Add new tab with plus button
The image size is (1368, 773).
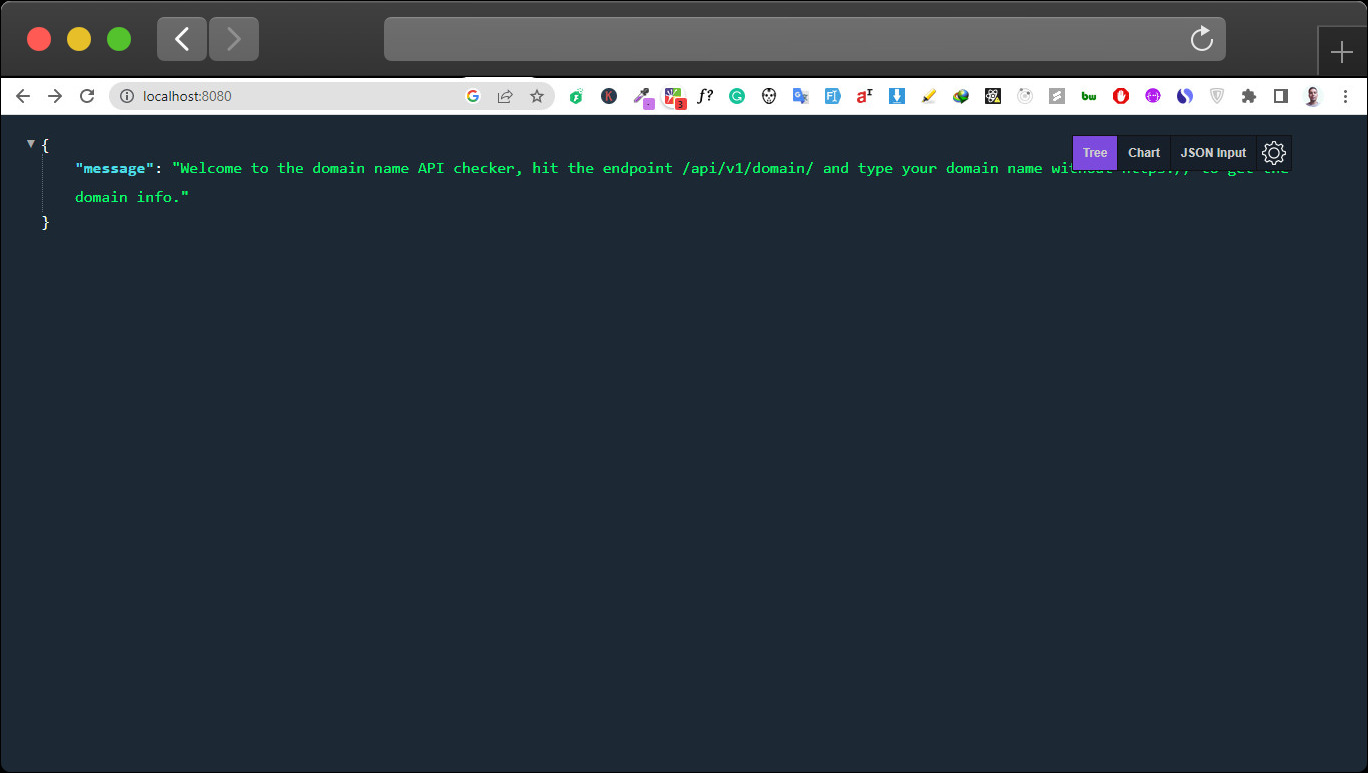pos(1342,52)
